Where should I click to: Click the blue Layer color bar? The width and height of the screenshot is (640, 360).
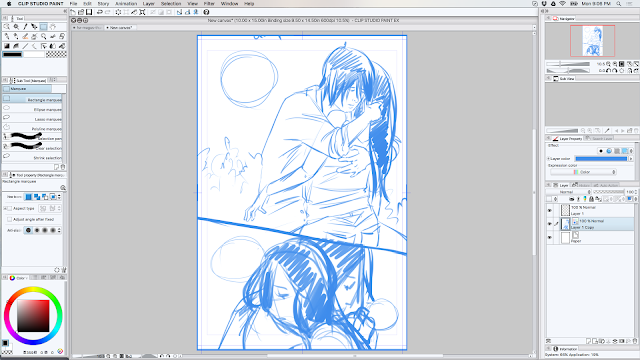[x=601, y=158]
